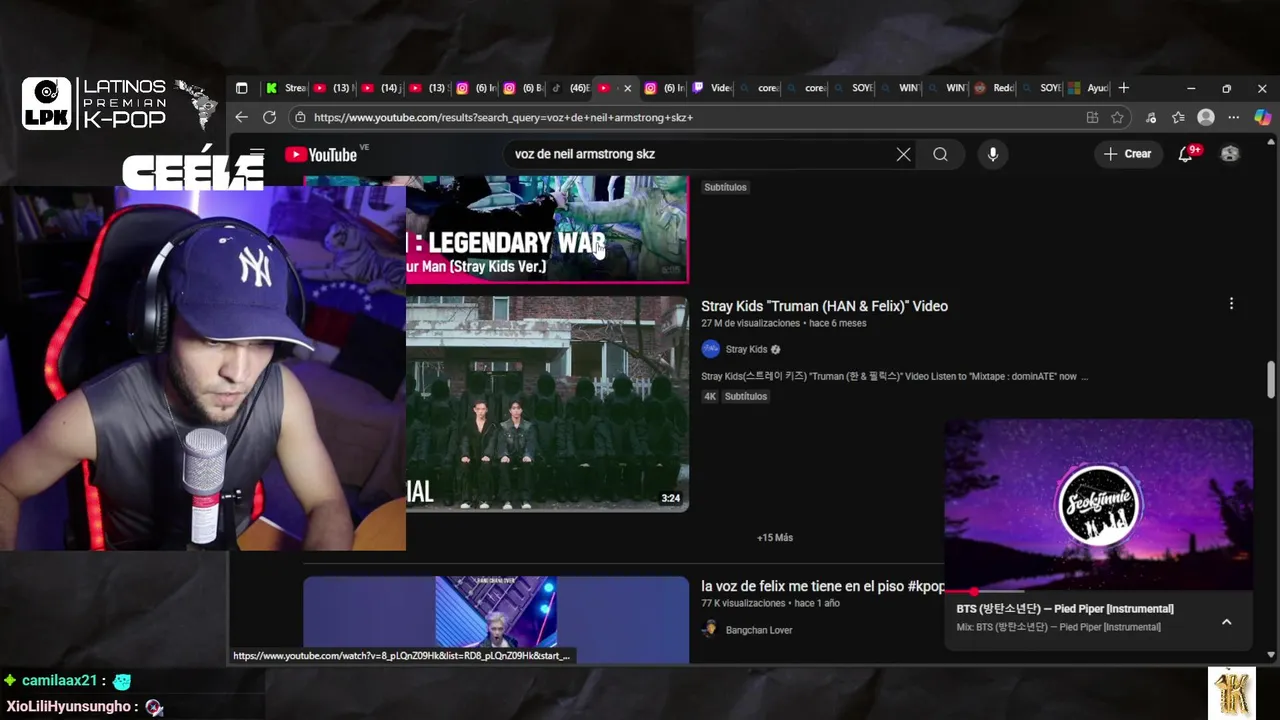Open 'la voz de felix' video title
The height and width of the screenshot is (720, 1280).
[822, 586]
